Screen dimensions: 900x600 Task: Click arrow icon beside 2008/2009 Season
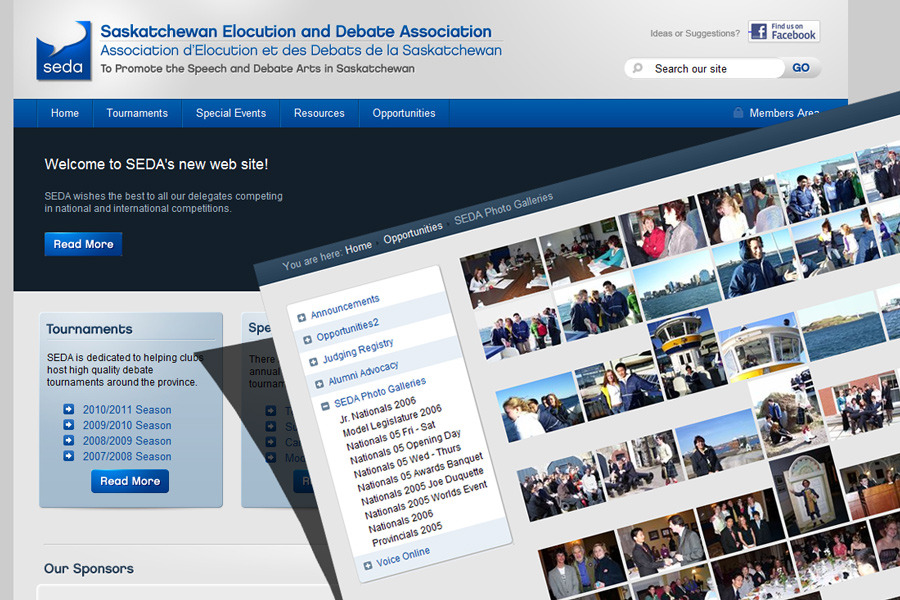click(68, 440)
